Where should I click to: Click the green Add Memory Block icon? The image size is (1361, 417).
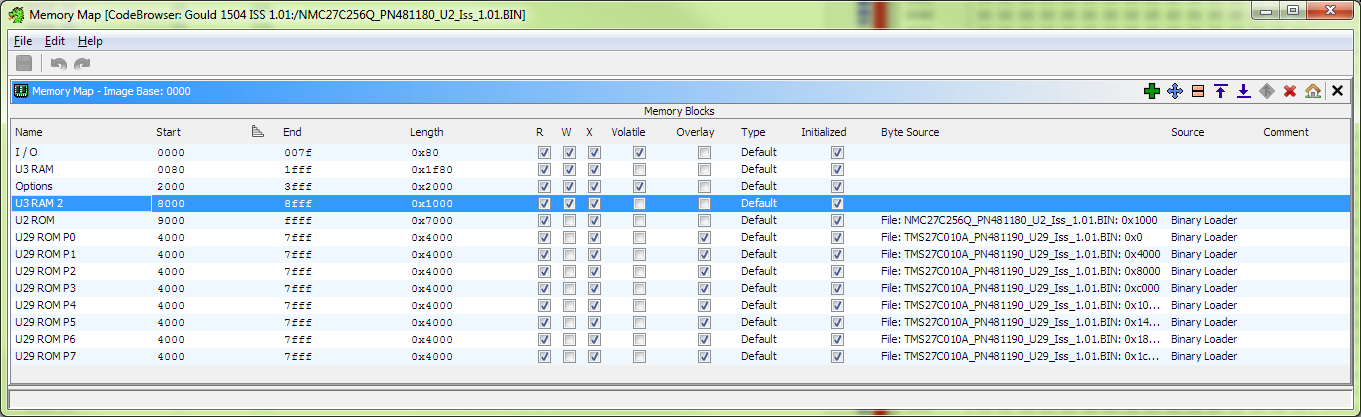point(1152,91)
